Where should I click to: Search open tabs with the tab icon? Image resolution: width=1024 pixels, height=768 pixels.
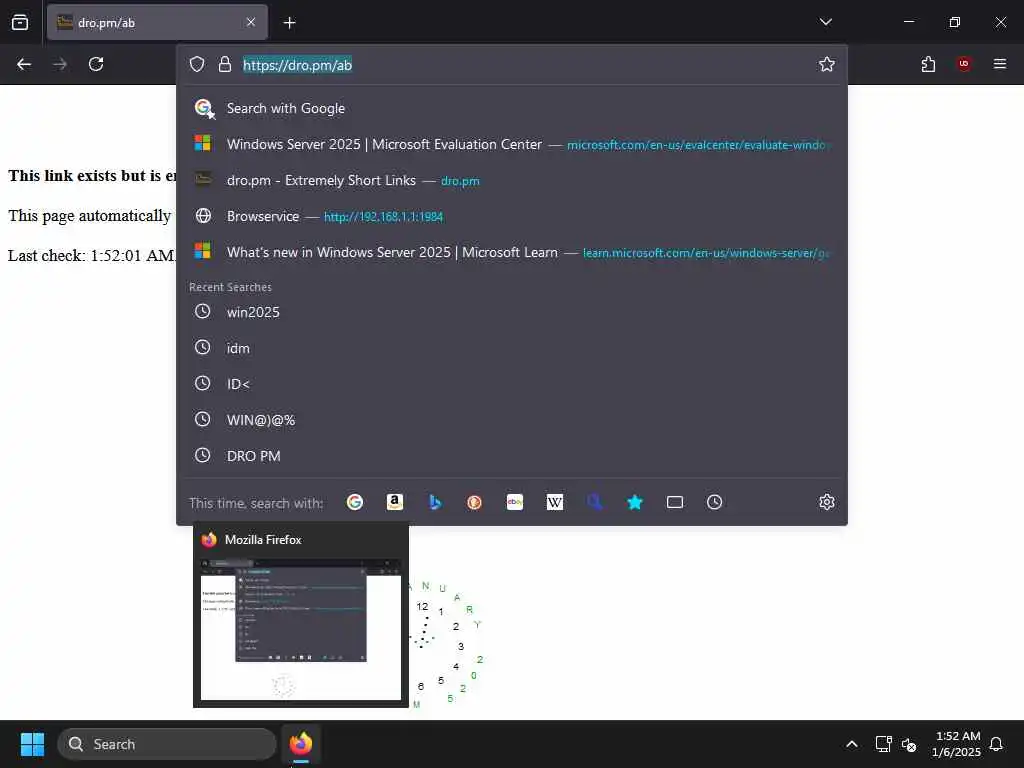pyautogui.click(x=675, y=502)
